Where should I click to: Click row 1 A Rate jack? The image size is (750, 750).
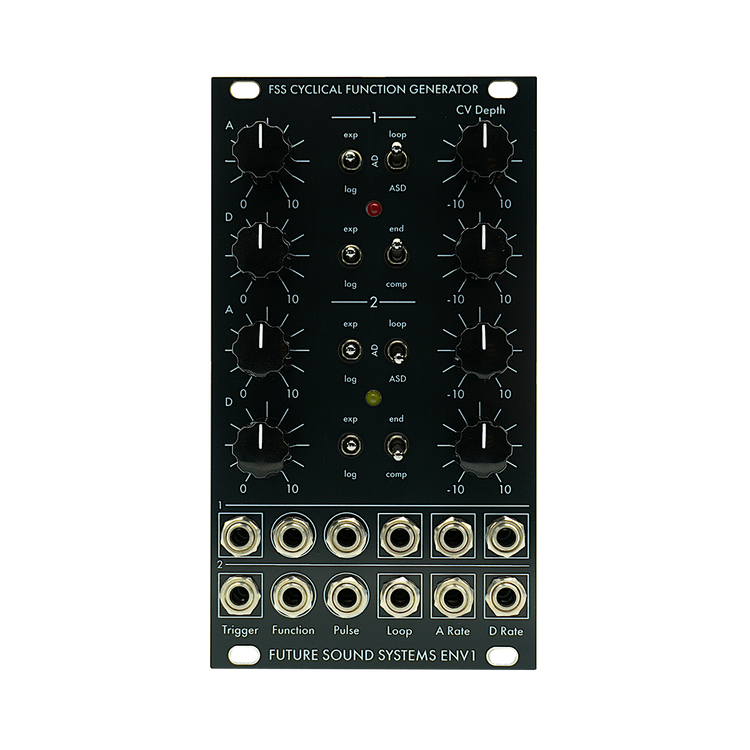[x=453, y=536]
